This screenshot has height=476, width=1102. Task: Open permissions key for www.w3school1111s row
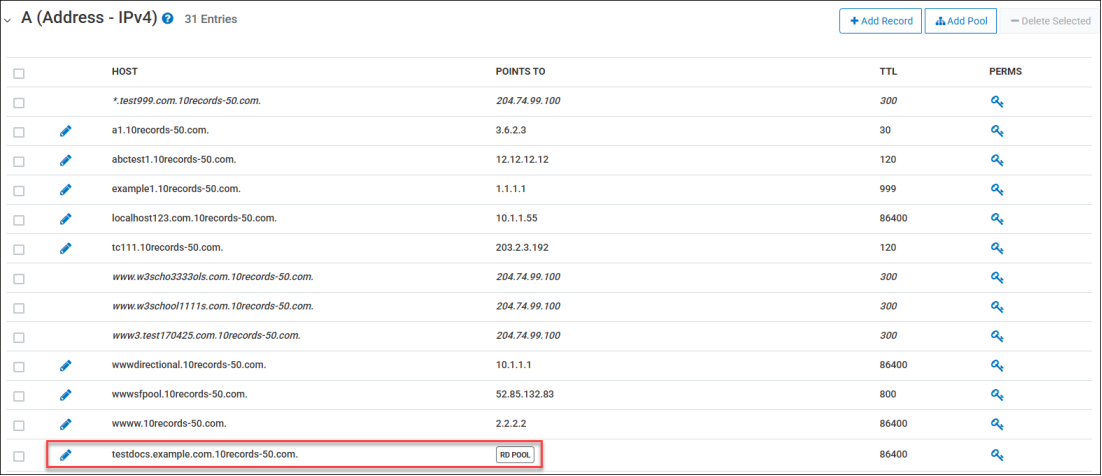click(x=997, y=307)
